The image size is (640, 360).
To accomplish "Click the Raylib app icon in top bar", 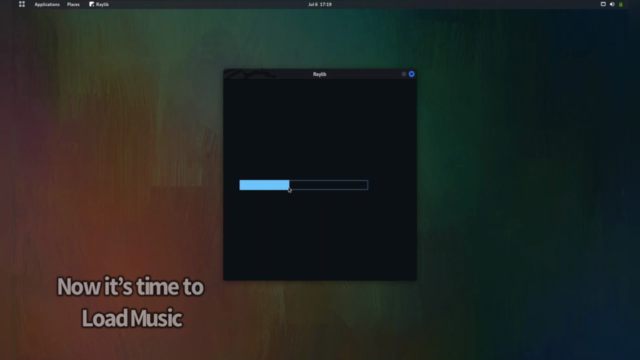I will (91, 4).
